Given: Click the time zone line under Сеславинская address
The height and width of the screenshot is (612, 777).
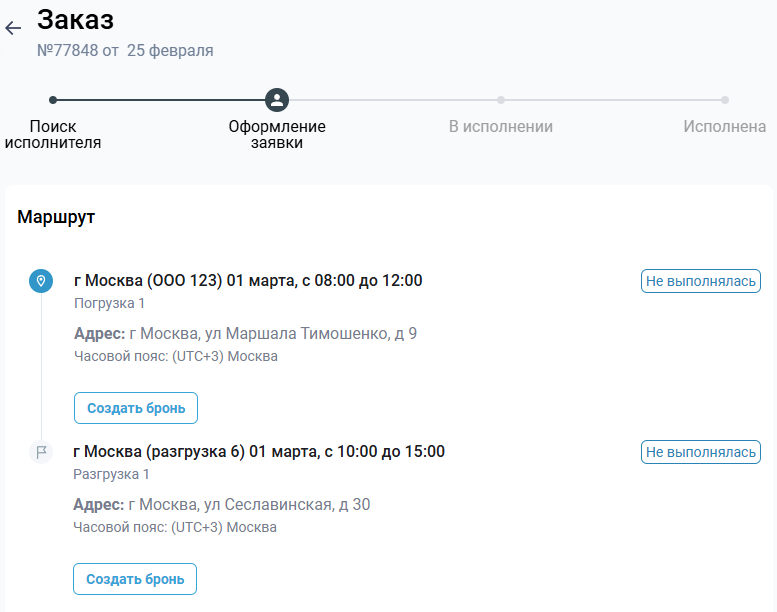Looking at the screenshot, I should point(175,527).
